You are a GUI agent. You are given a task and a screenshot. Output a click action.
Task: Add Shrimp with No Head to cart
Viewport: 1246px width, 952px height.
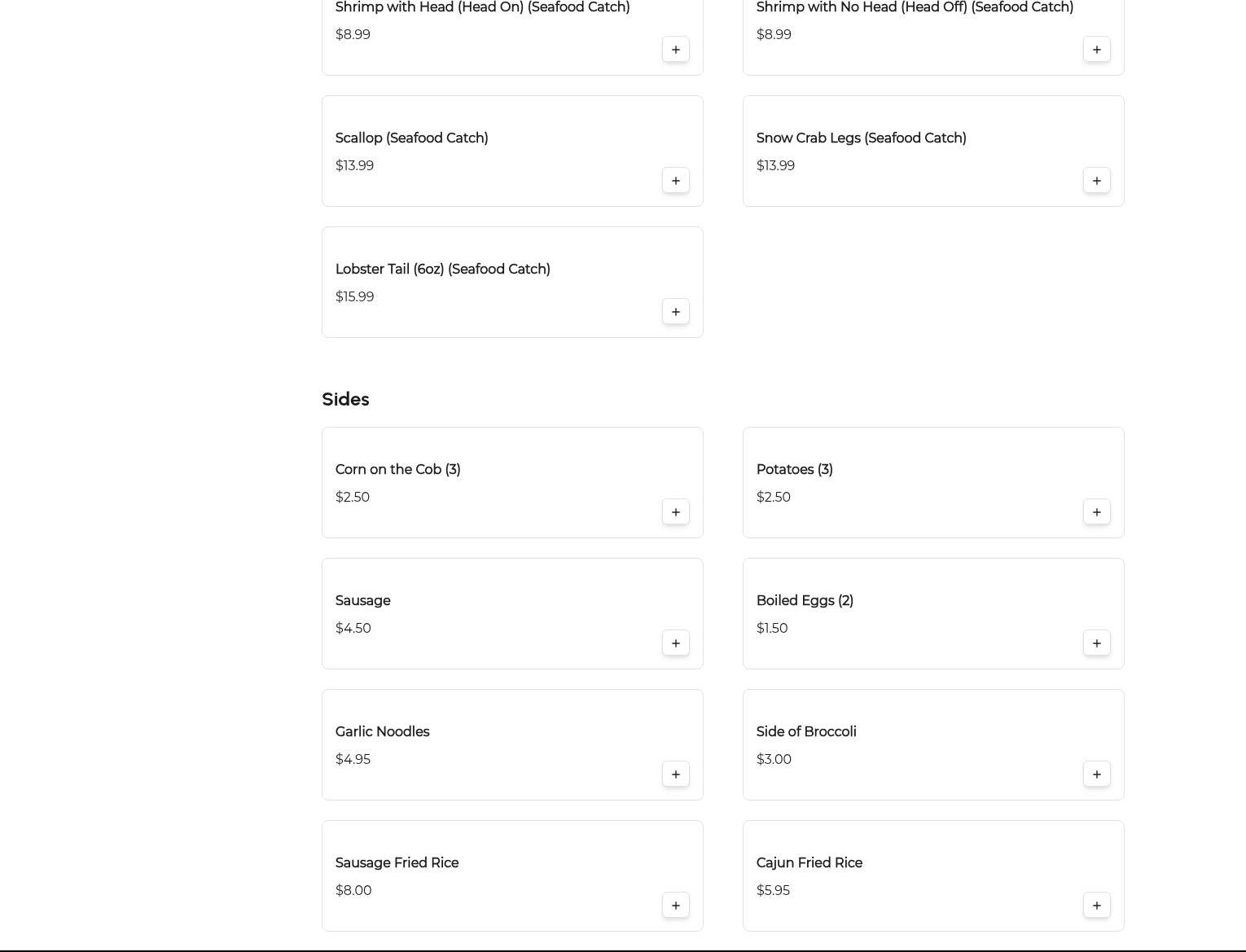point(1096,50)
